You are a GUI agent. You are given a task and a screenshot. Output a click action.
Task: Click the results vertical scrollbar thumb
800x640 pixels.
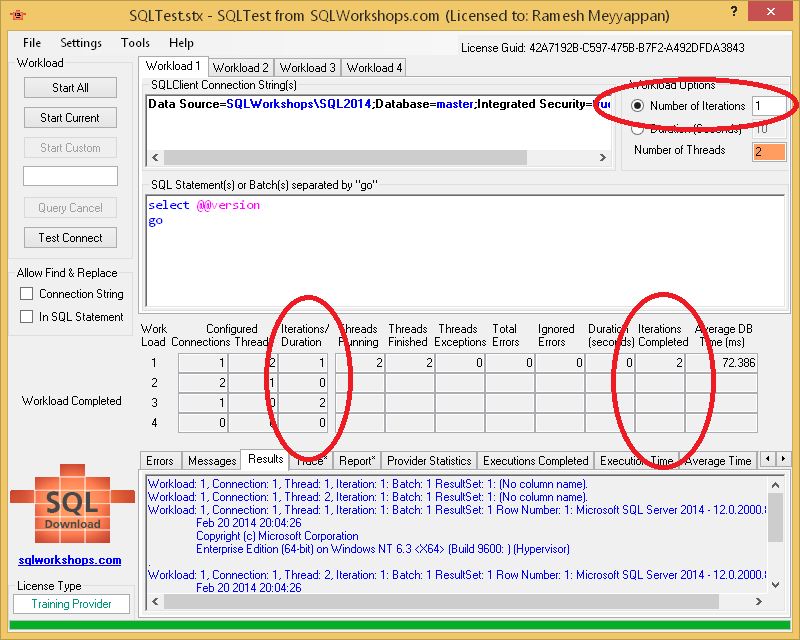click(776, 518)
